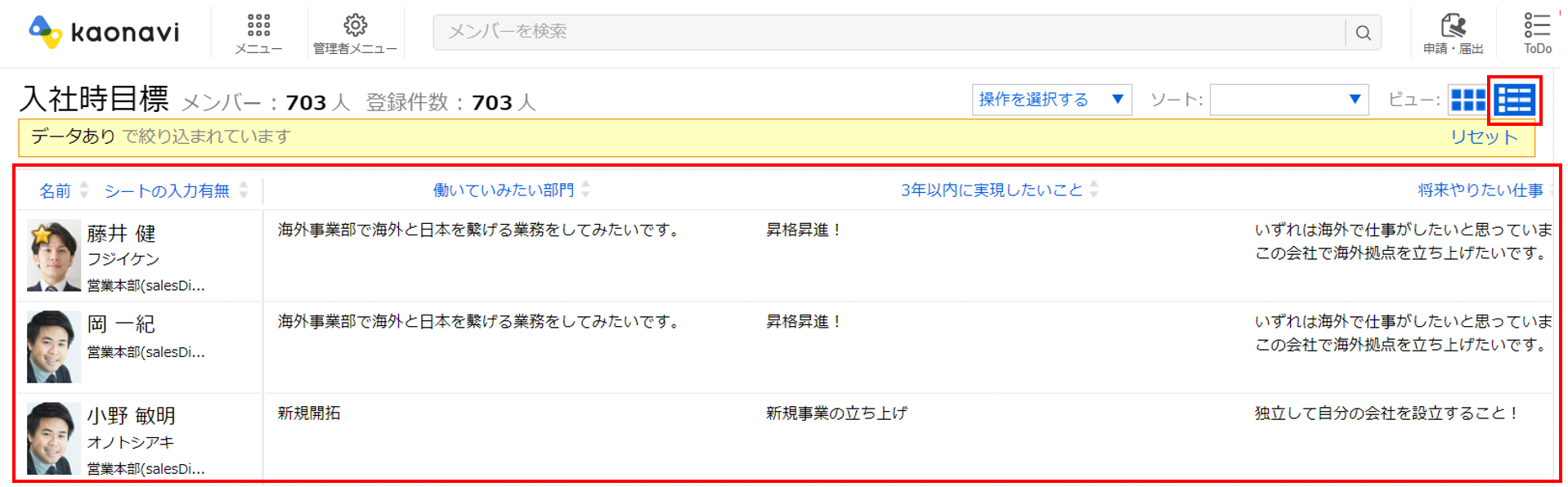Switch to grid tile view

[1467, 100]
